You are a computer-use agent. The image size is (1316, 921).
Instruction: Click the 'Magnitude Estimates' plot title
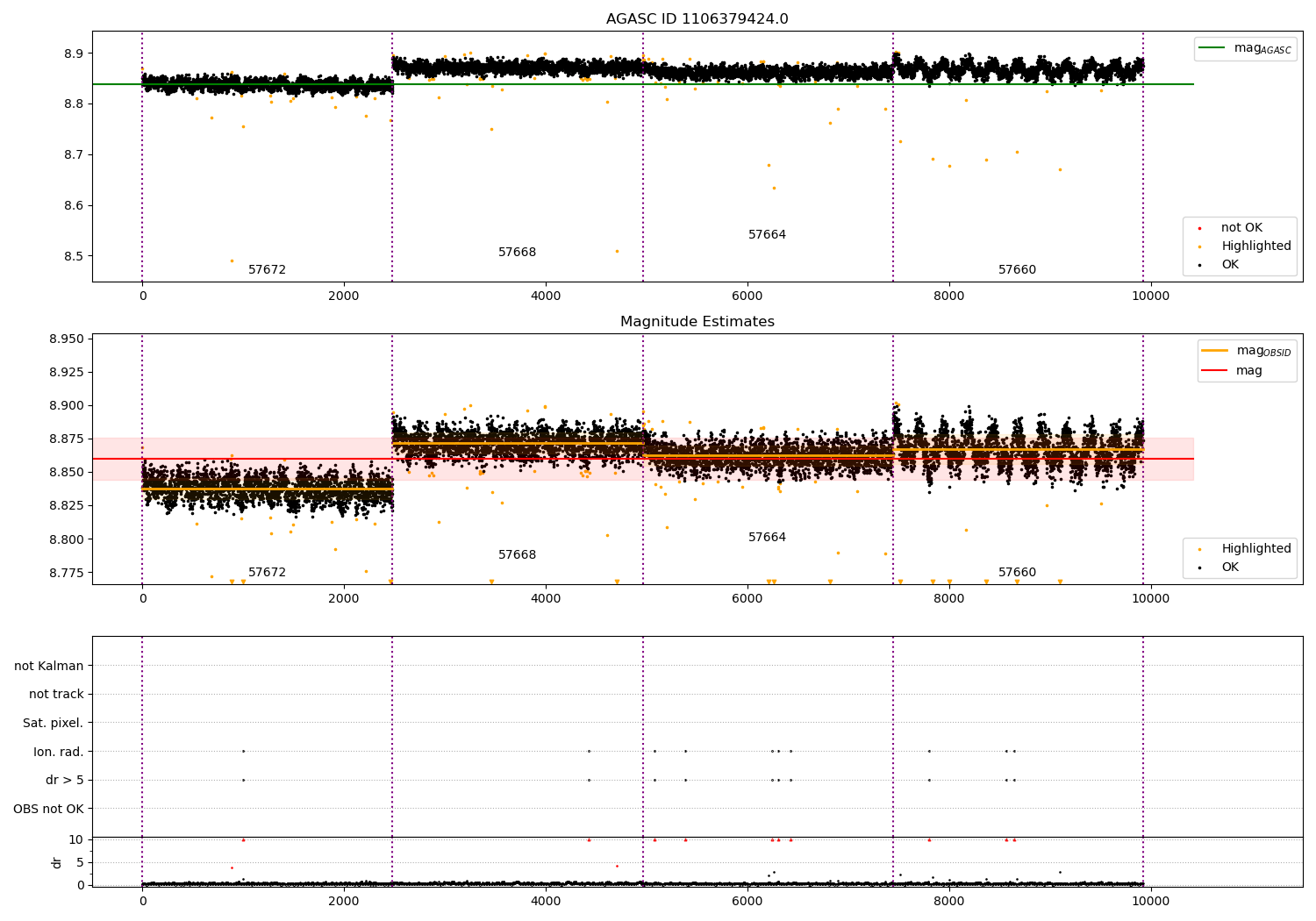click(697, 322)
